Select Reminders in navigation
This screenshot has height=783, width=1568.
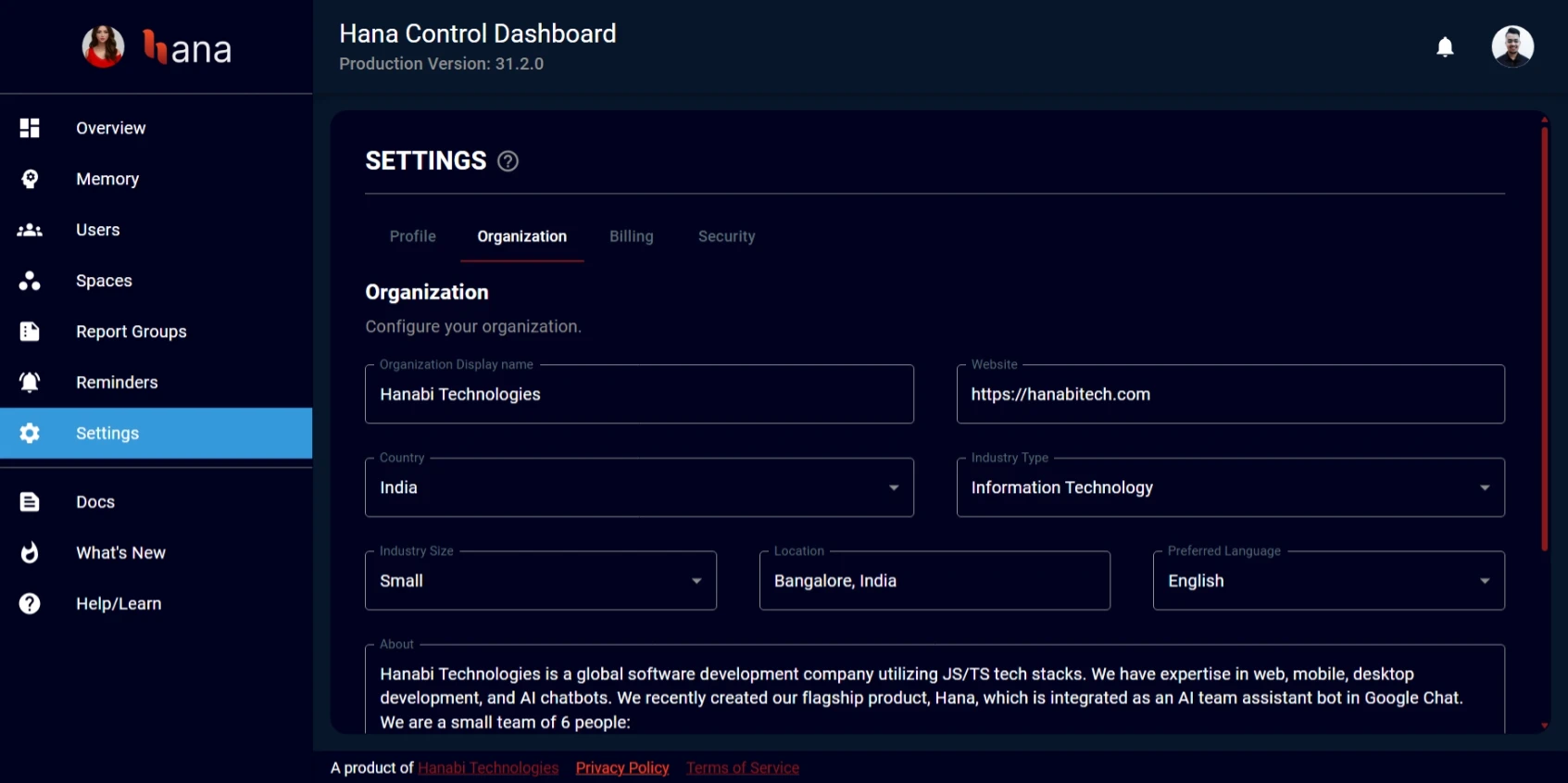pos(156,382)
